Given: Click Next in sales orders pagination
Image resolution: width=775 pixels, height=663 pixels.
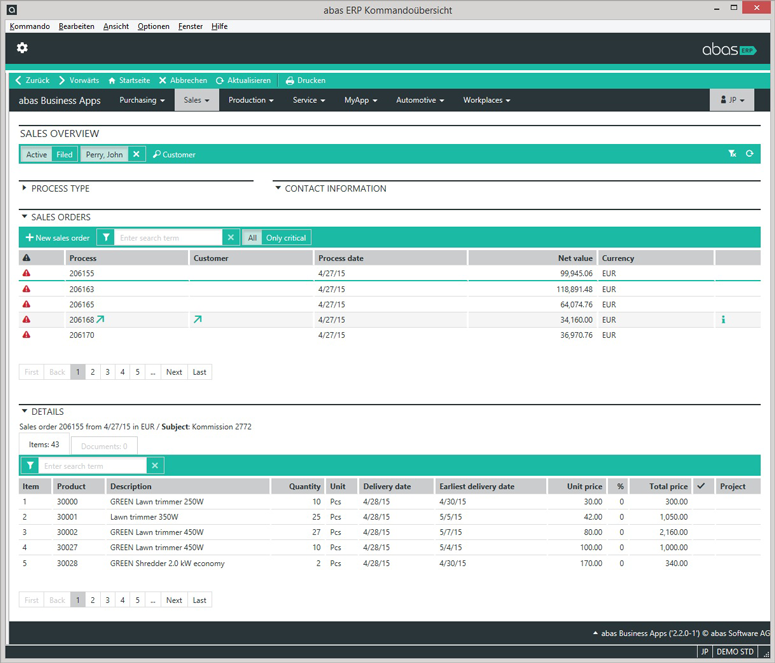Looking at the screenshot, I should click(174, 372).
